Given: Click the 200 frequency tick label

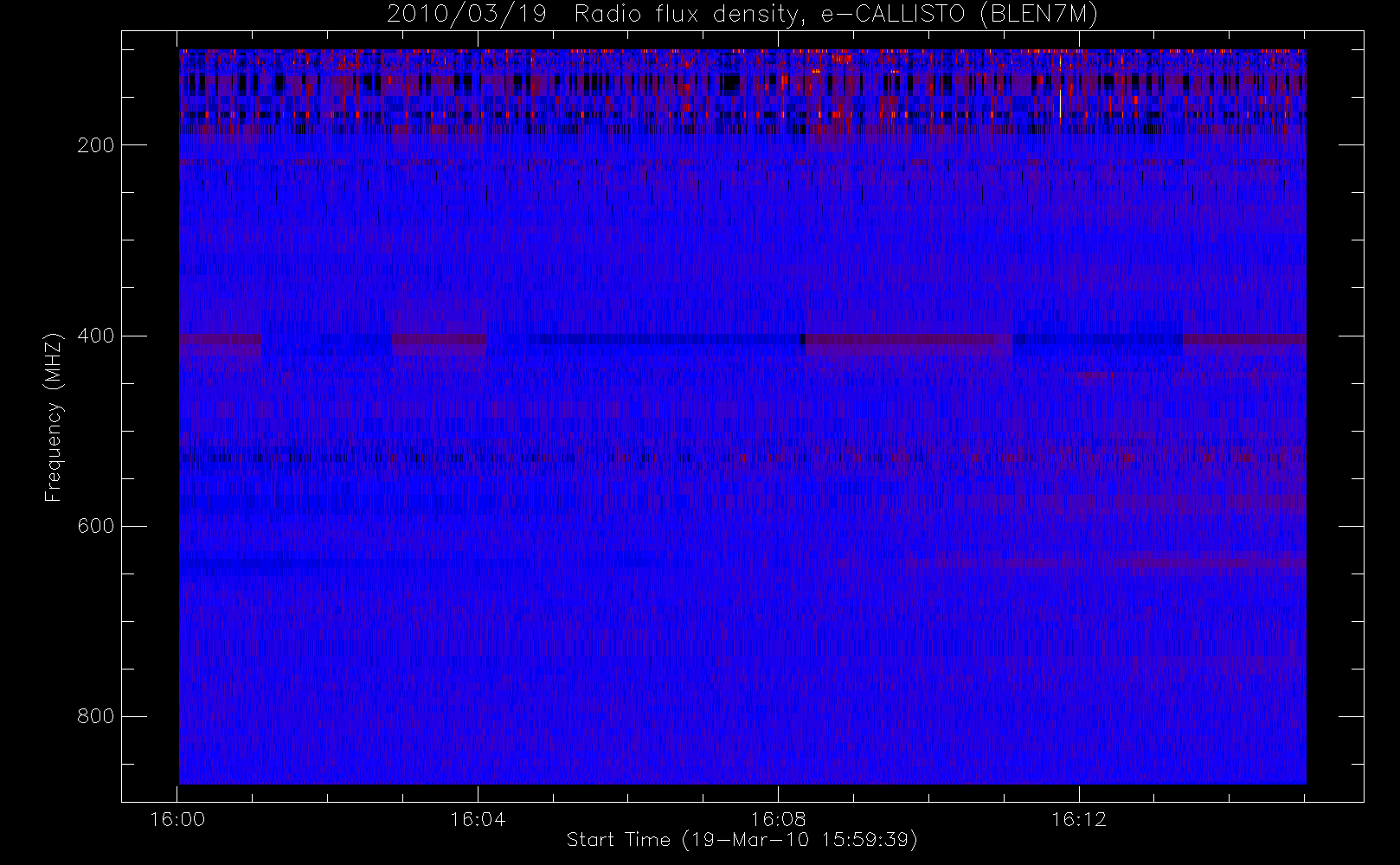Looking at the screenshot, I should (96, 145).
